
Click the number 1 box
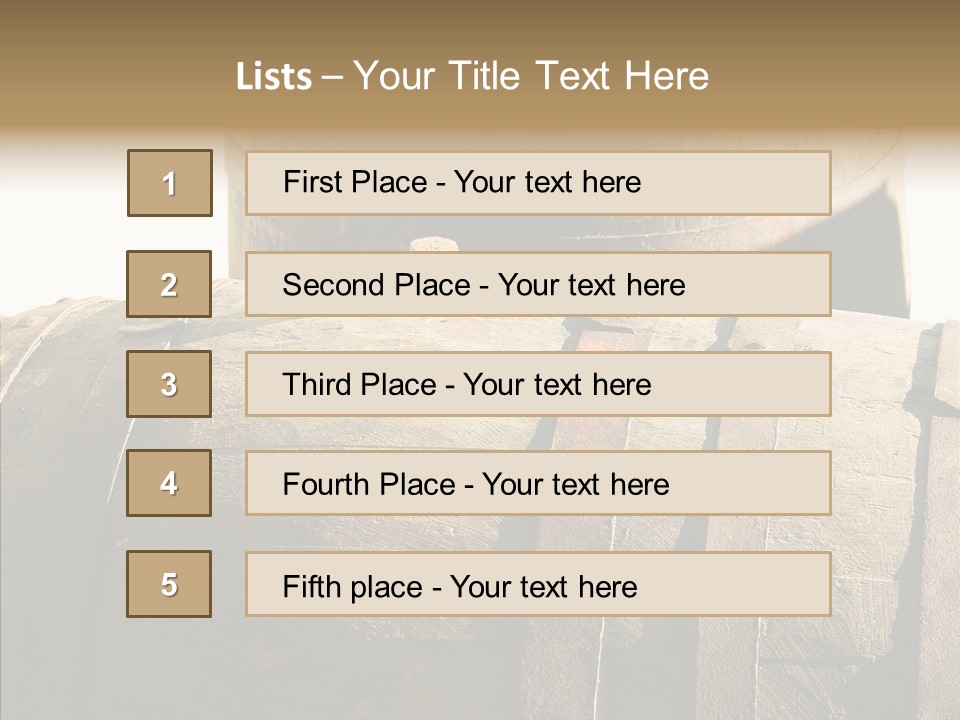point(170,183)
